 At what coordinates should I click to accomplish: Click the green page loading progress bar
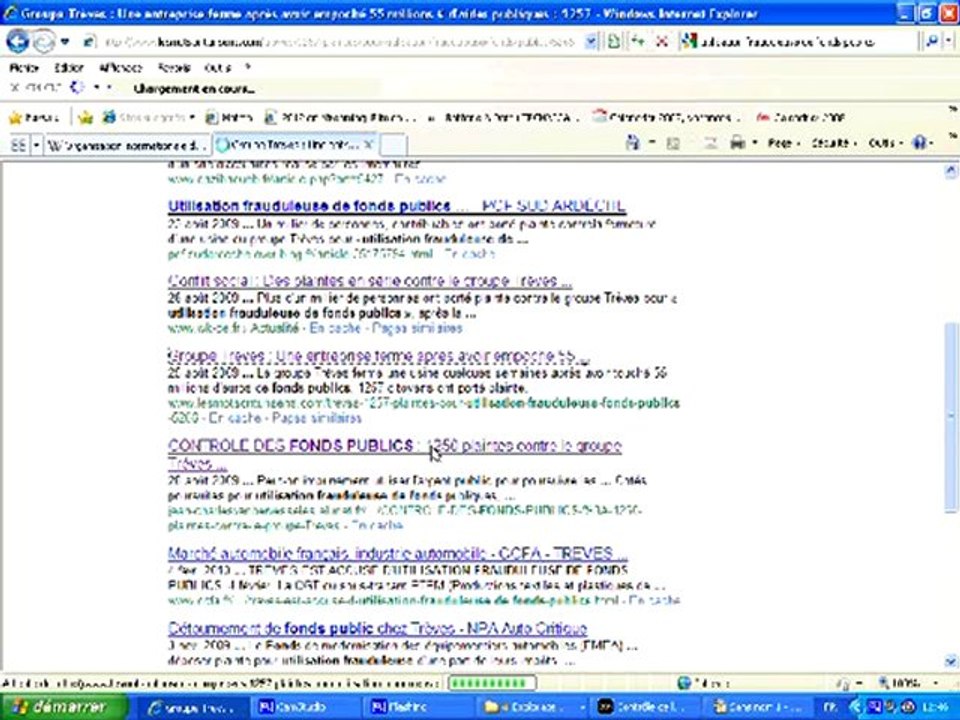tap(492, 683)
